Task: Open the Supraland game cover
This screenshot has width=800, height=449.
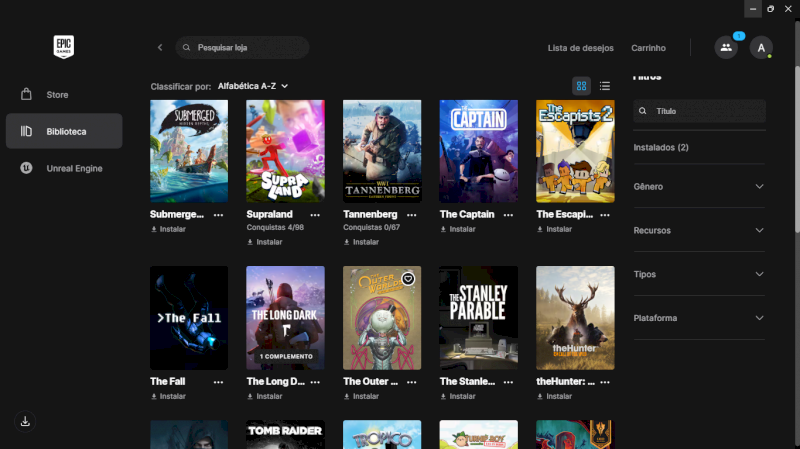Action: tap(285, 151)
